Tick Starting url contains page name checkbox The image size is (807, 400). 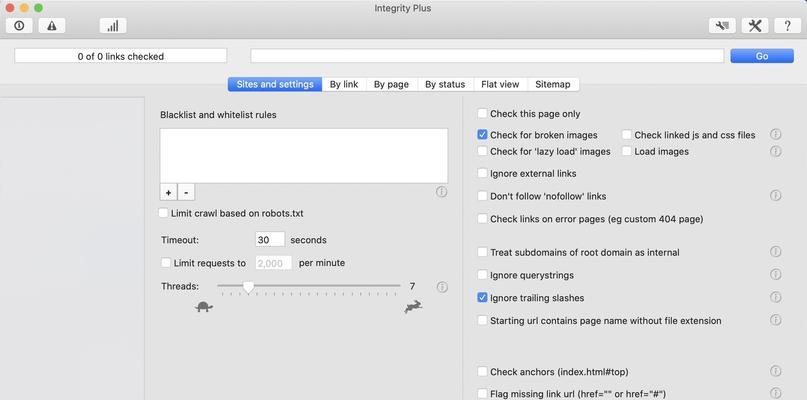(482, 320)
